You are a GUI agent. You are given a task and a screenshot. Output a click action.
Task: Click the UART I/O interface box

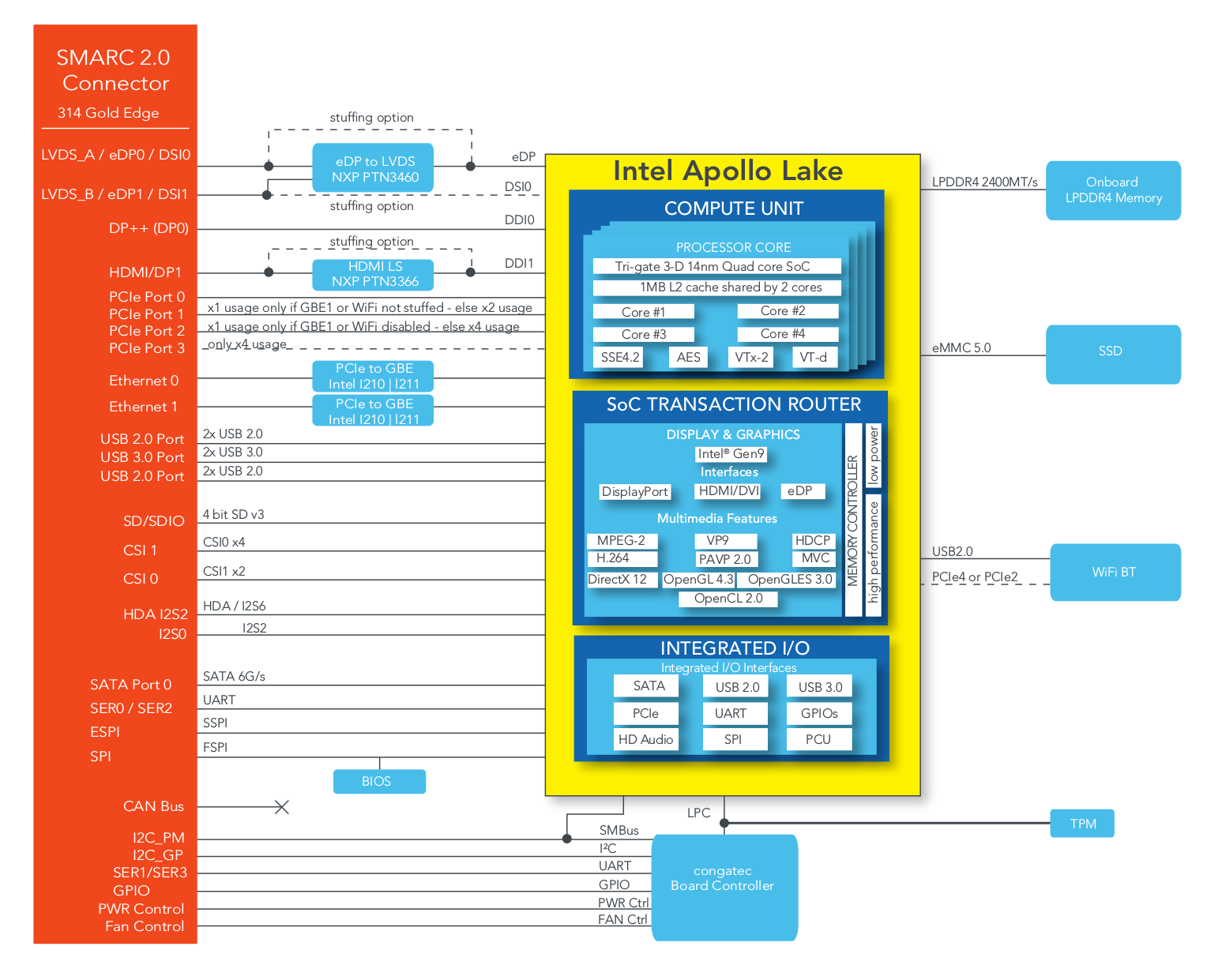click(735, 714)
